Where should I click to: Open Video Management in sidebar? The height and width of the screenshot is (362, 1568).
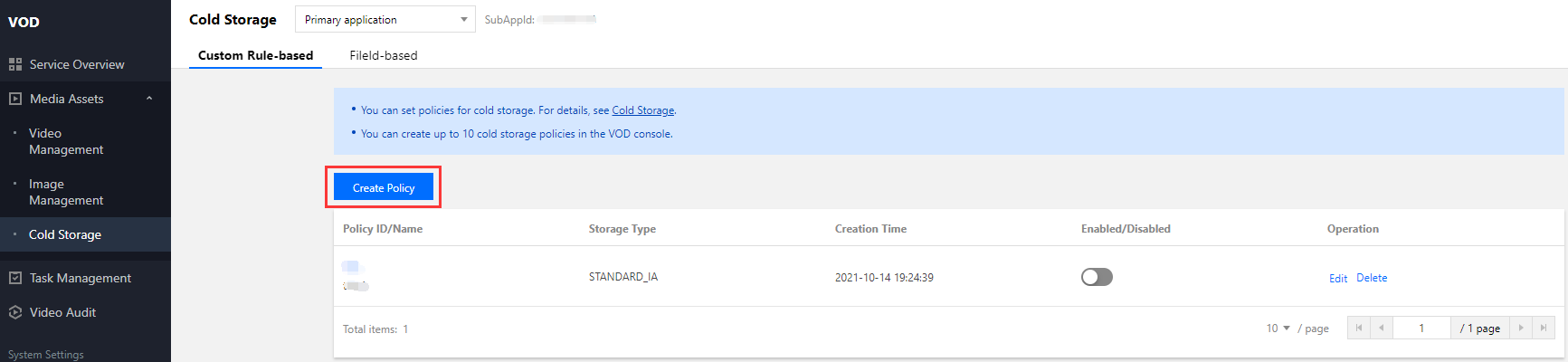coord(66,141)
